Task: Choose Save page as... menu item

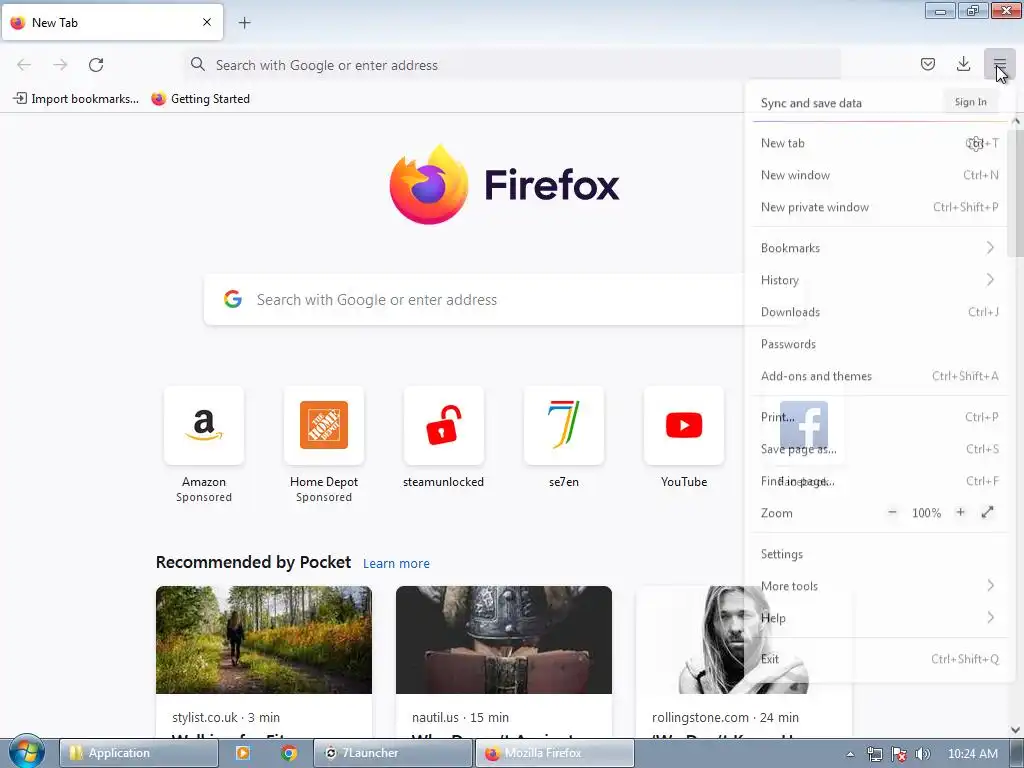Action: tap(879, 449)
